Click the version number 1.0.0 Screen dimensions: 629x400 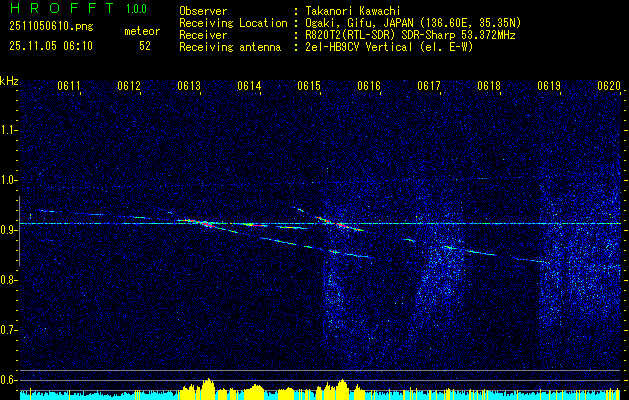pyautogui.click(x=136, y=9)
